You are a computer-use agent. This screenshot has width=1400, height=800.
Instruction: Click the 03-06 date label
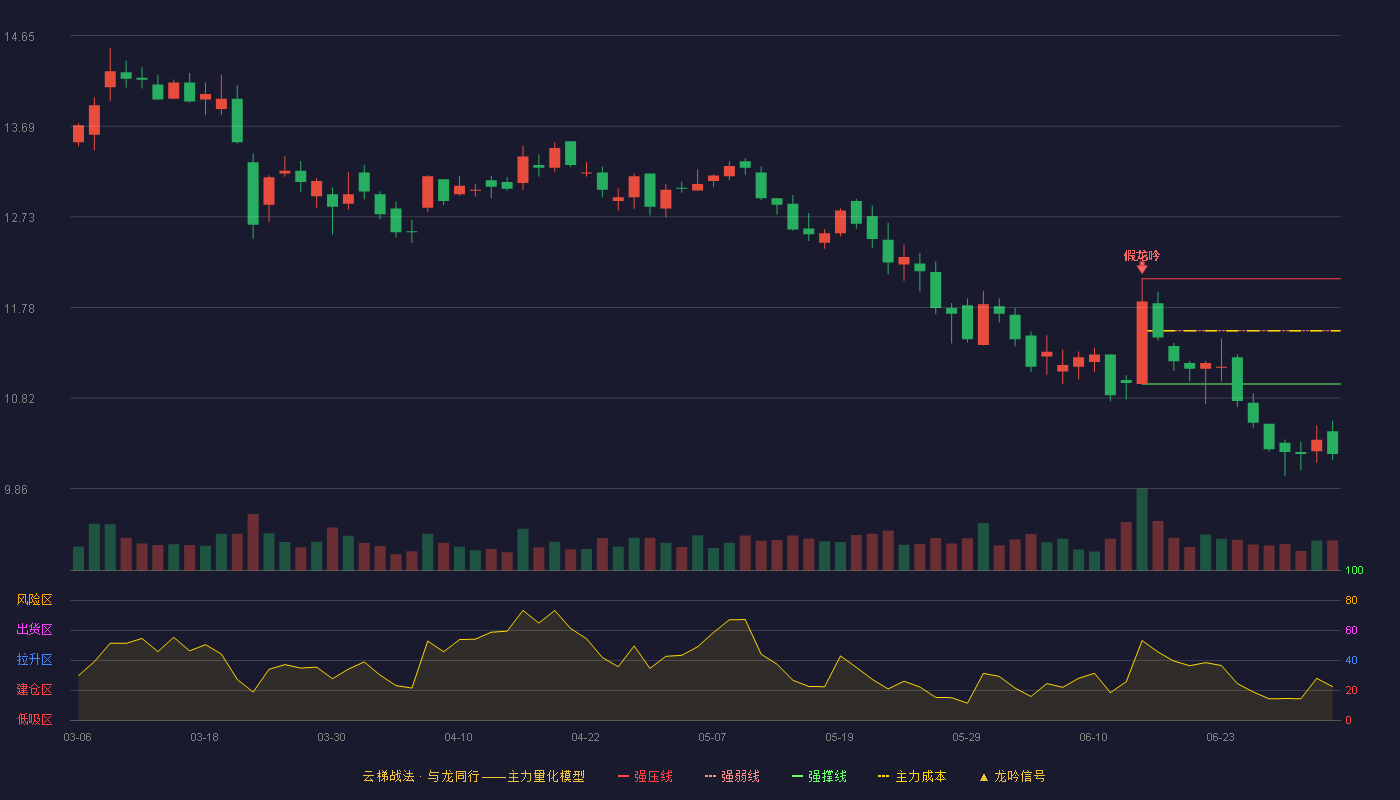[77, 737]
